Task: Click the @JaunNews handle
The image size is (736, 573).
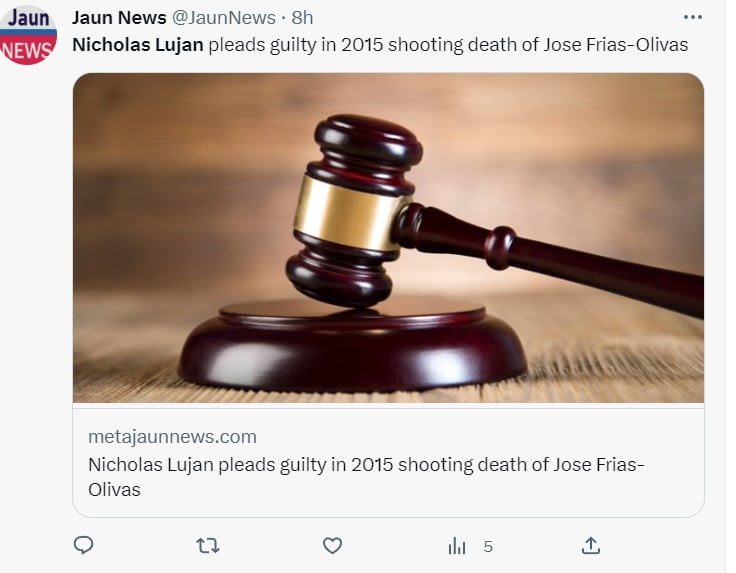Action: [223, 18]
